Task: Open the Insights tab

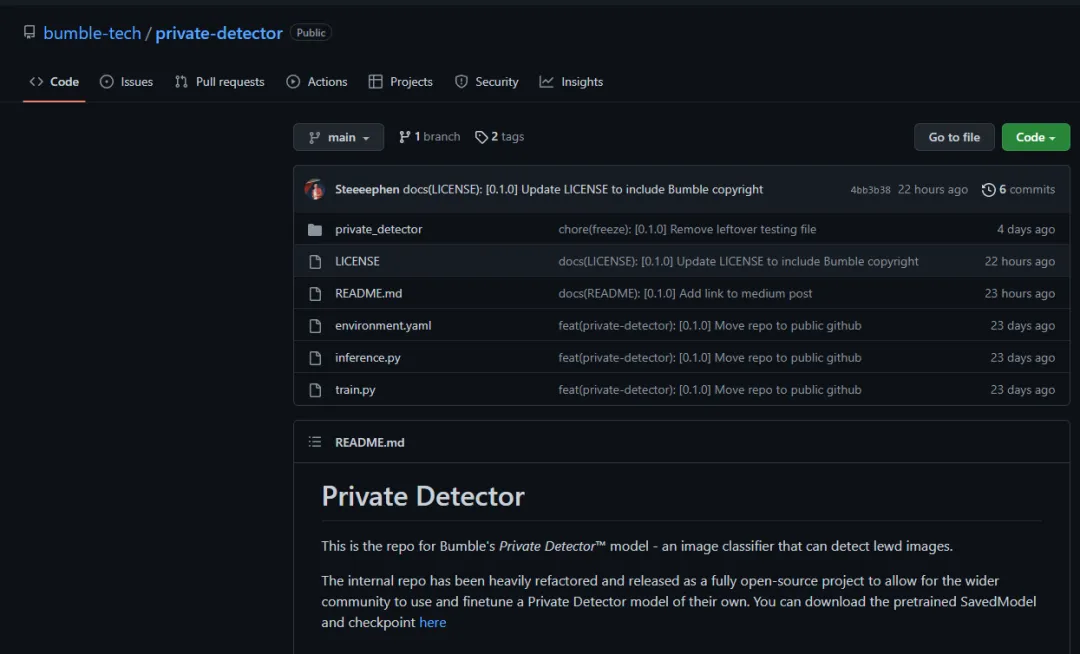Action: [x=571, y=82]
